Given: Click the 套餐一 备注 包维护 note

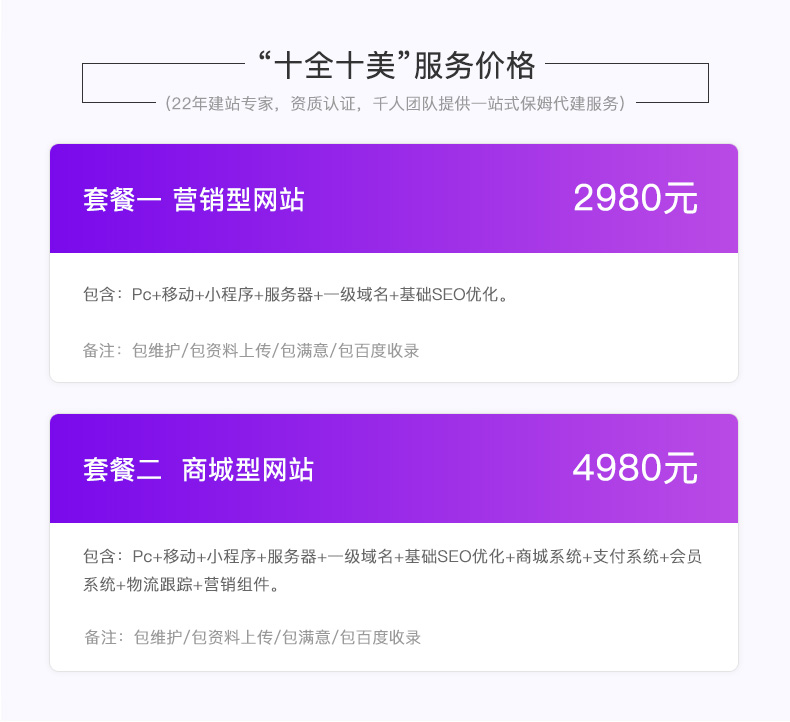Looking at the screenshot, I should point(251,351).
